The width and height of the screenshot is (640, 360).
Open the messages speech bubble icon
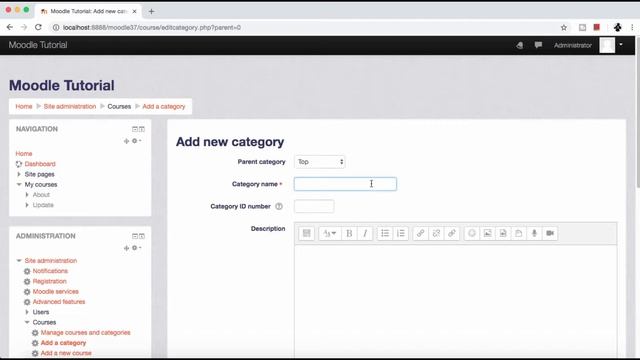point(538,45)
